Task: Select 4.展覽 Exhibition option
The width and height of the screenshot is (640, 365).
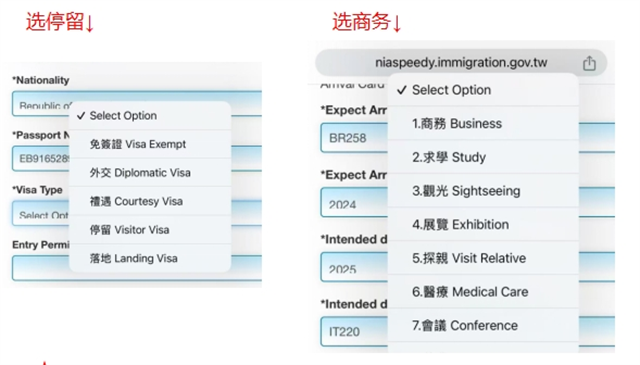Action: tap(483, 225)
